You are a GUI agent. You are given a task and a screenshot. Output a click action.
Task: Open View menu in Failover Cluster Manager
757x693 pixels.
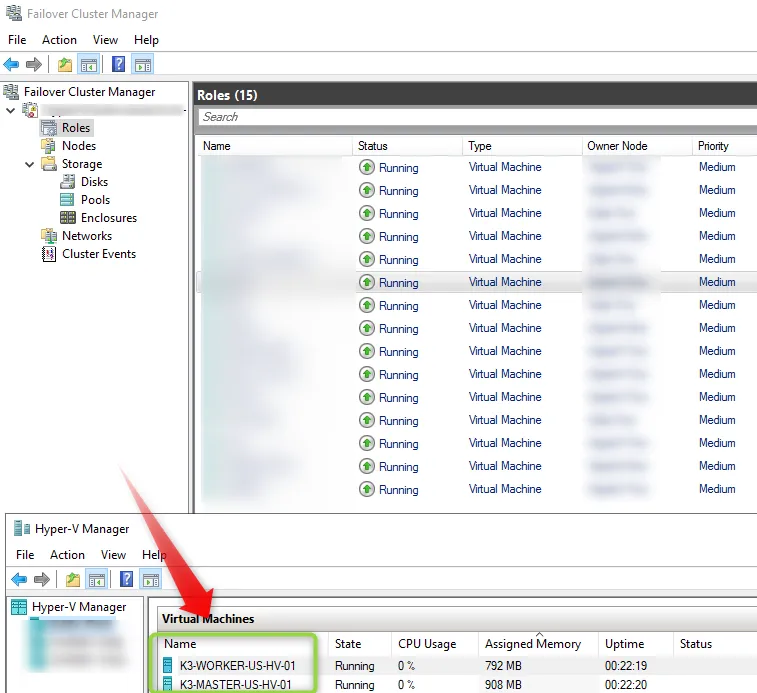pyautogui.click(x=105, y=40)
